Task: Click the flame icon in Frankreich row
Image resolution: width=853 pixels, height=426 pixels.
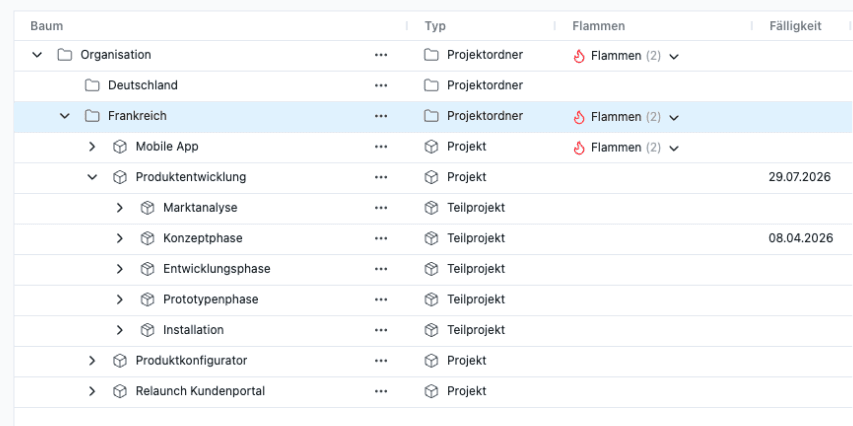Action: coord(578,117)
